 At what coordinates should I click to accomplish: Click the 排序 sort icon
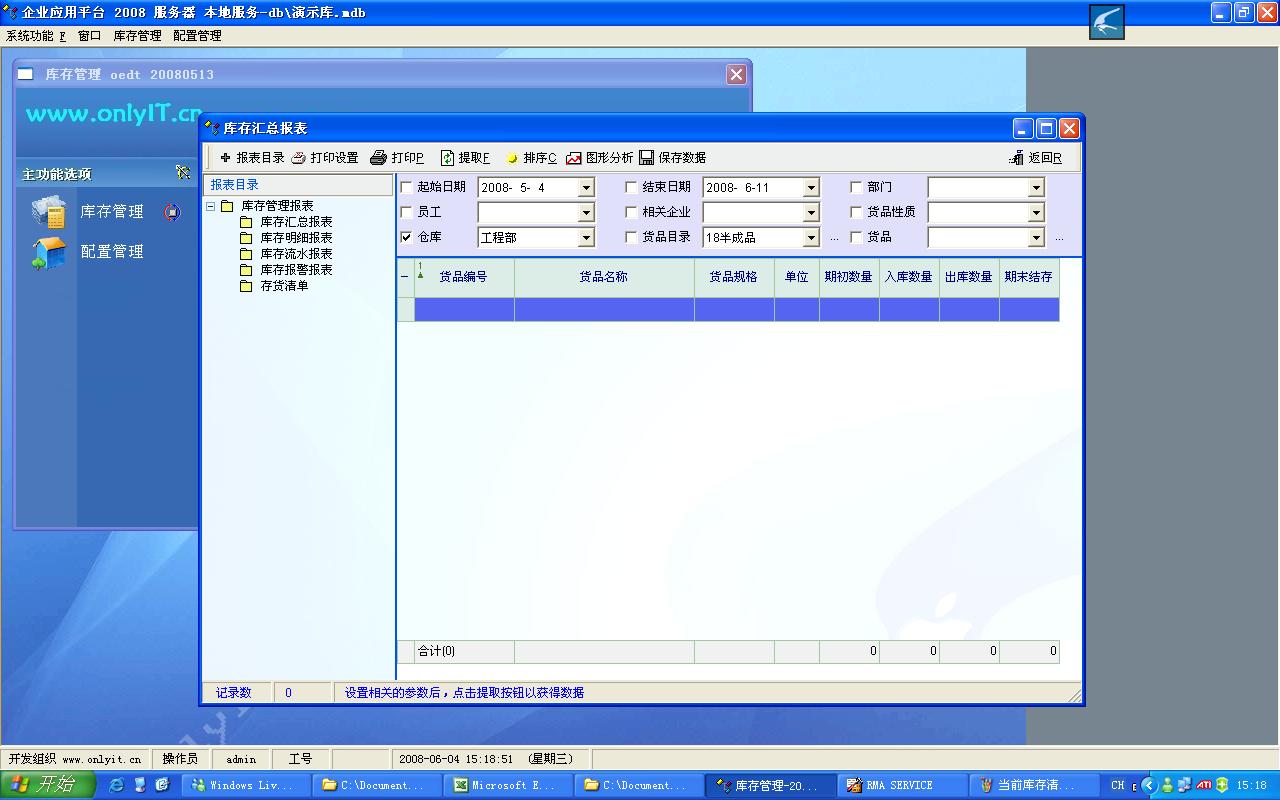[x=512, y=158]
